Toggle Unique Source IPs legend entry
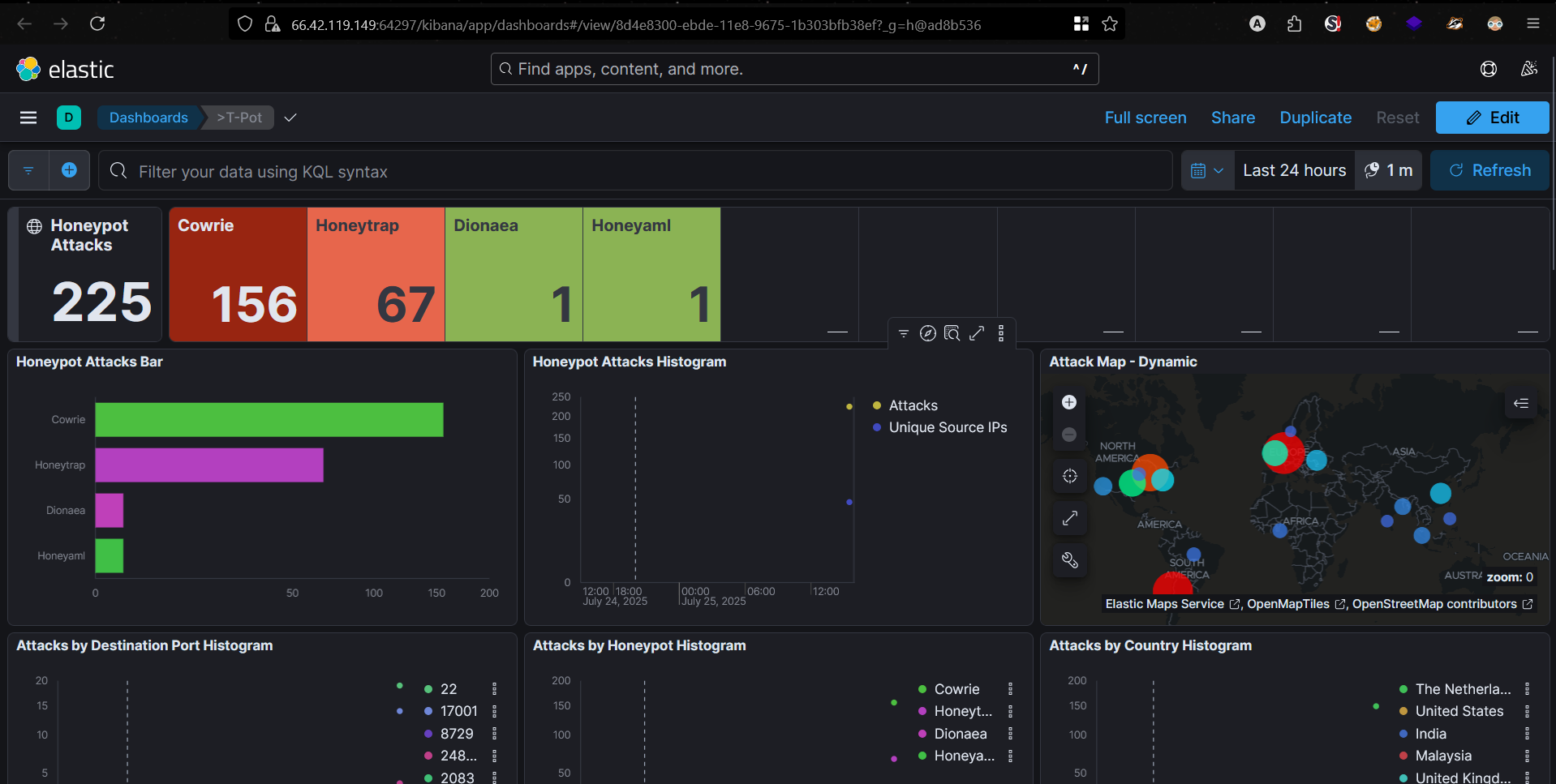Viewport: 1556px width, 784px height. click(947, 427)
